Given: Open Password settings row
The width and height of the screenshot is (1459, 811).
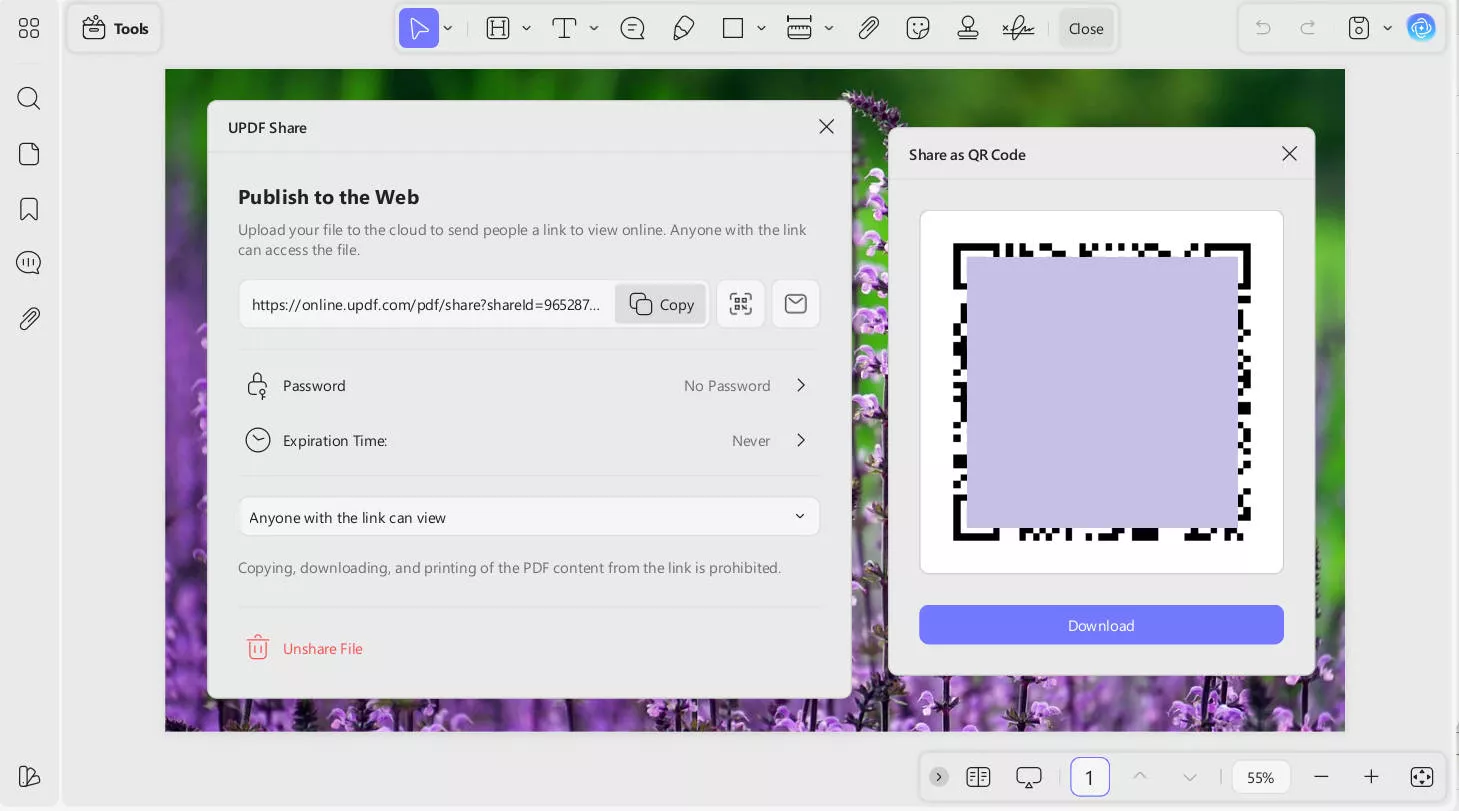Looking at the screenshot, I should pos(528,385).
